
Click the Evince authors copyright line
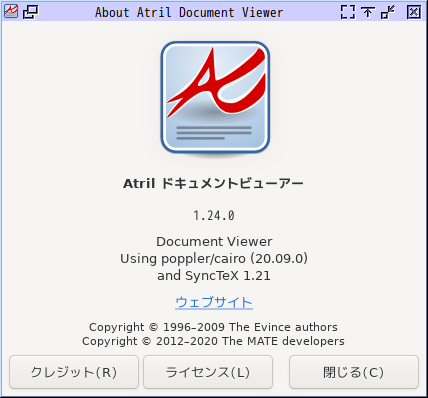point(213,327)
